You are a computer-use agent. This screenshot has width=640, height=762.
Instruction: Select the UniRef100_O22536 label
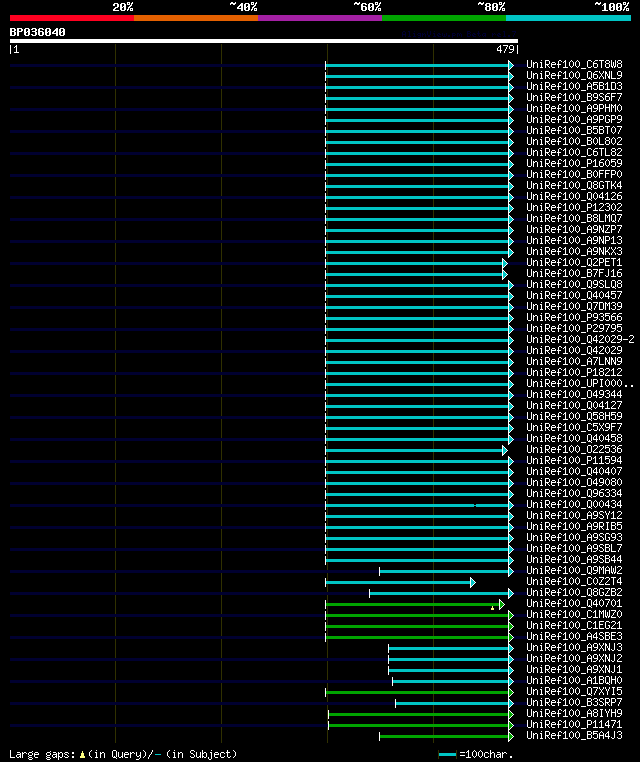[574, 450]
